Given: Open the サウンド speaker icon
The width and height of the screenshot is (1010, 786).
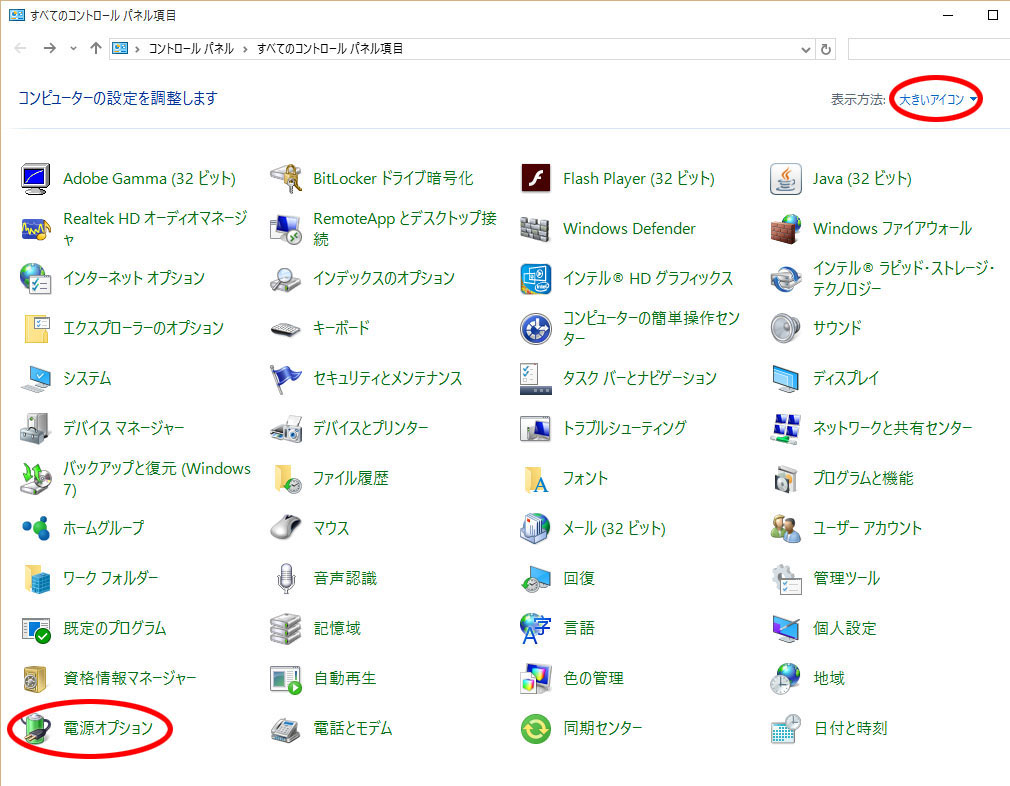Looking at the screenshot, I should tap(786, 328).
